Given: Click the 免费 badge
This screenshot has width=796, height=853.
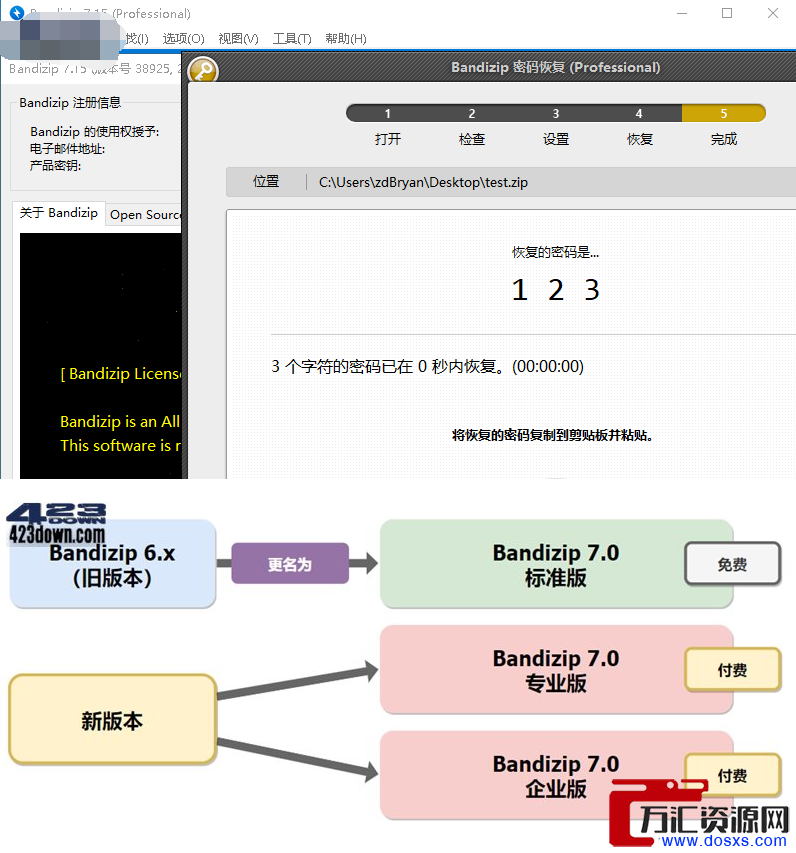Looking at the screenshot, I should (732, 564).
